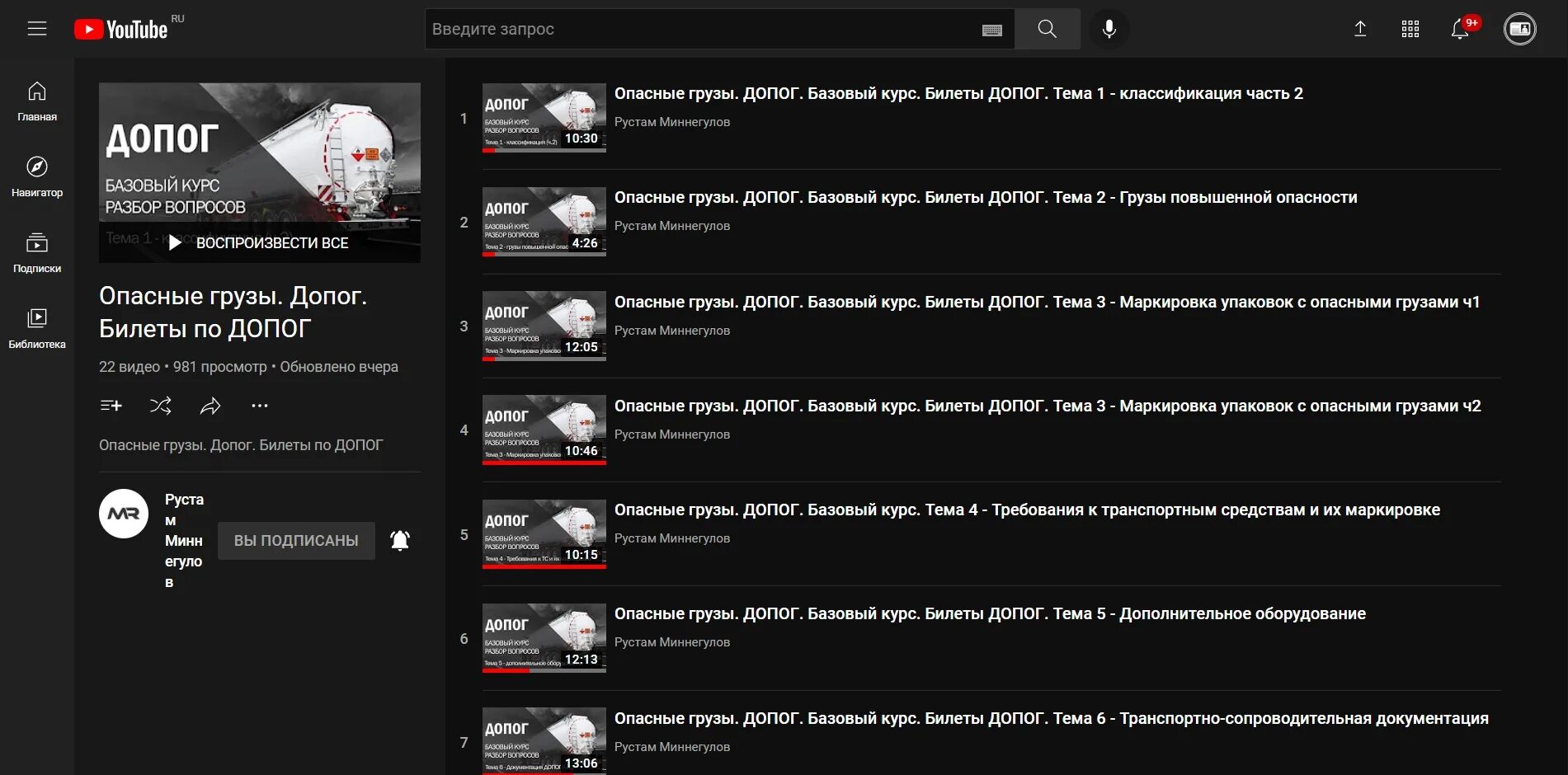The image size is (1568, 775).
Task: Open channel name under Тема 4 video
Action: tap(672, 538)
